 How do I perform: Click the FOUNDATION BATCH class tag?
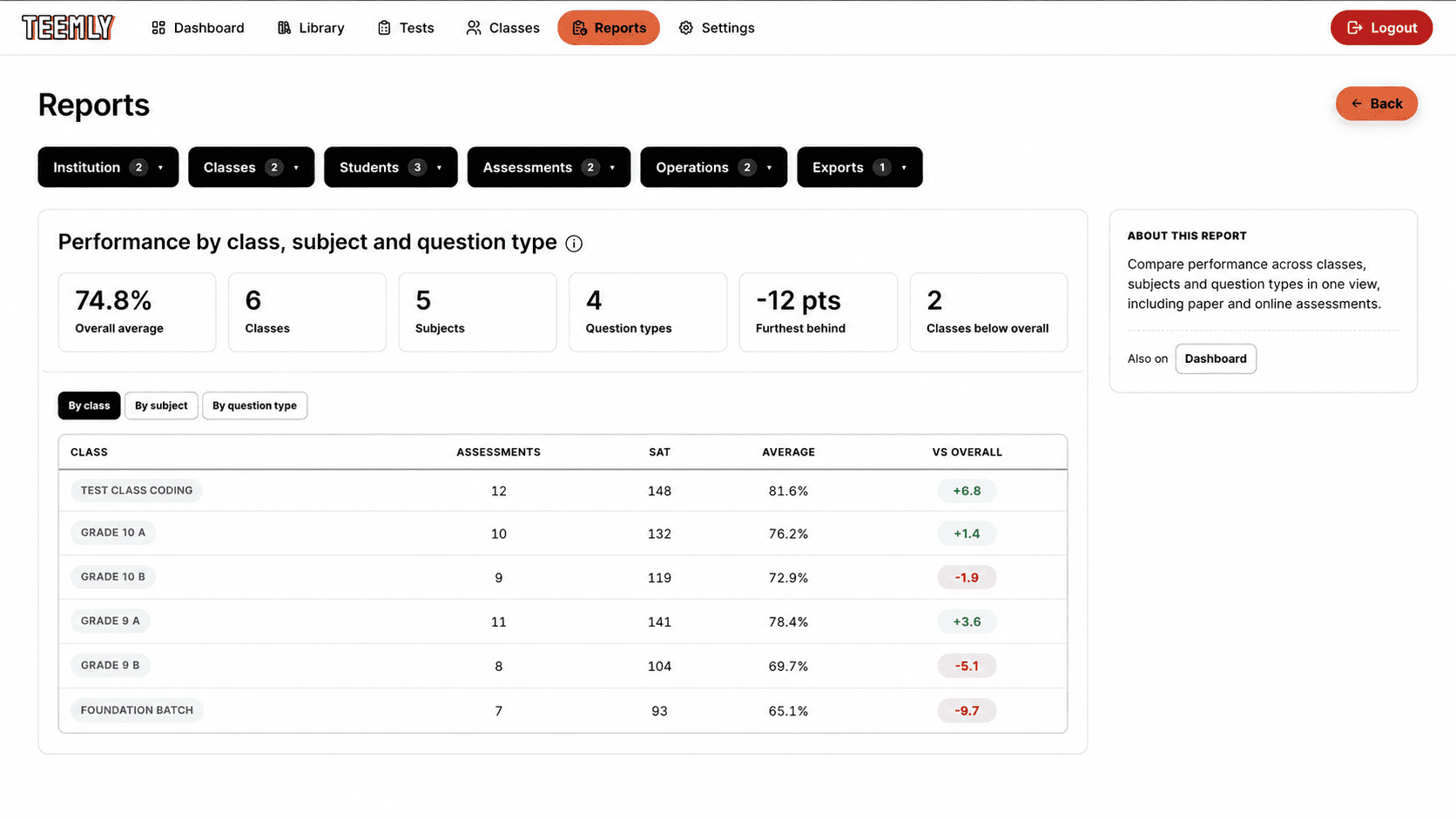coord(137,710)
